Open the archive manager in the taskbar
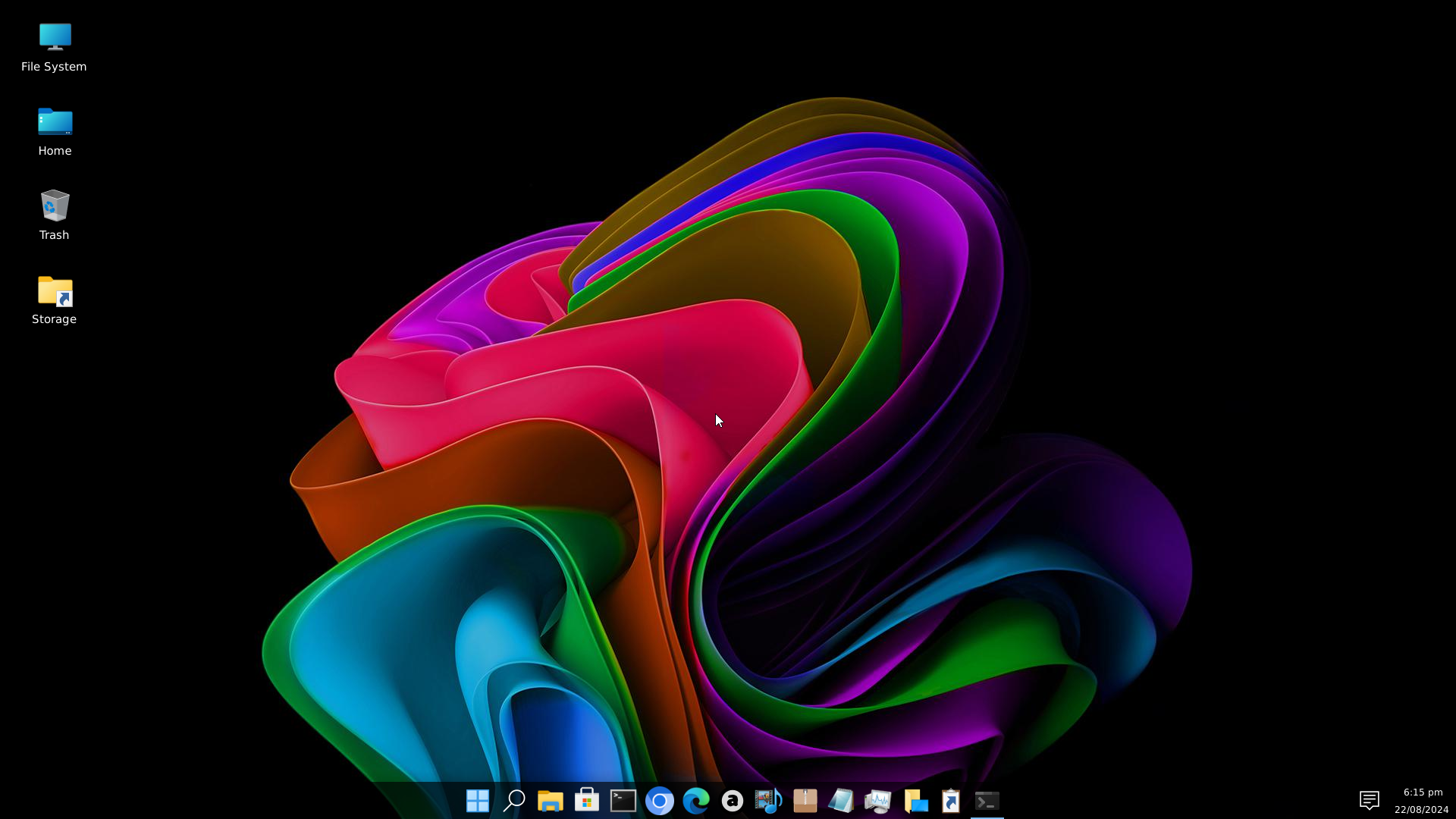1456x819 pixels. pos(805,800)
